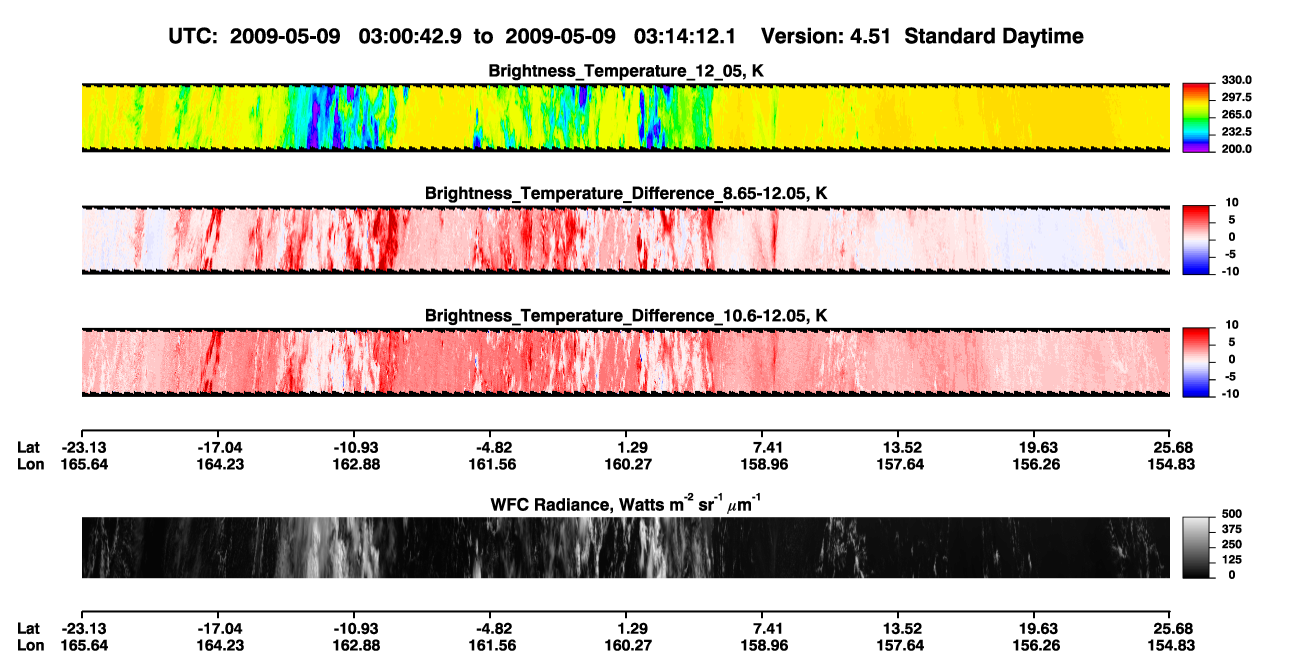The image size is (1300, 667).
Task: Click upper axis latitude value -10.93
Action: [x=354, y=448]
